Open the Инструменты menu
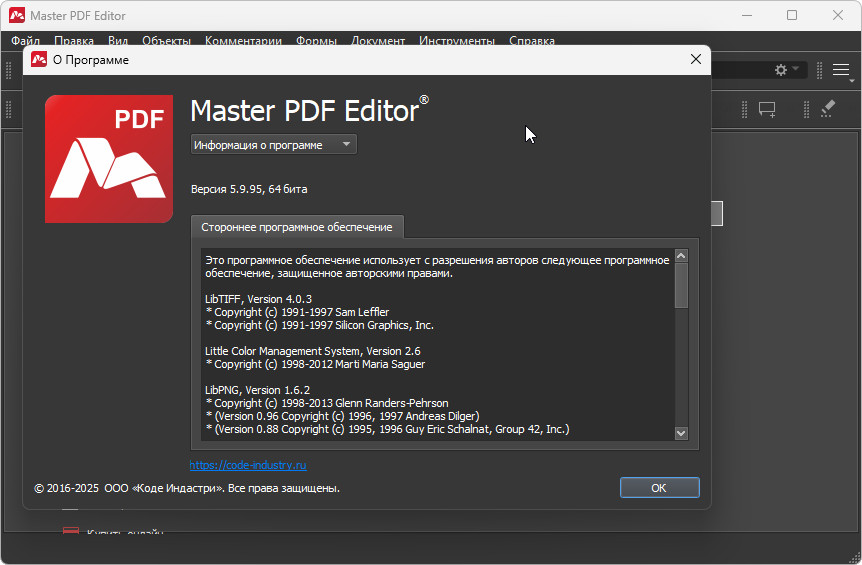This screenshot has width=862, height=565. coord(456,41)
